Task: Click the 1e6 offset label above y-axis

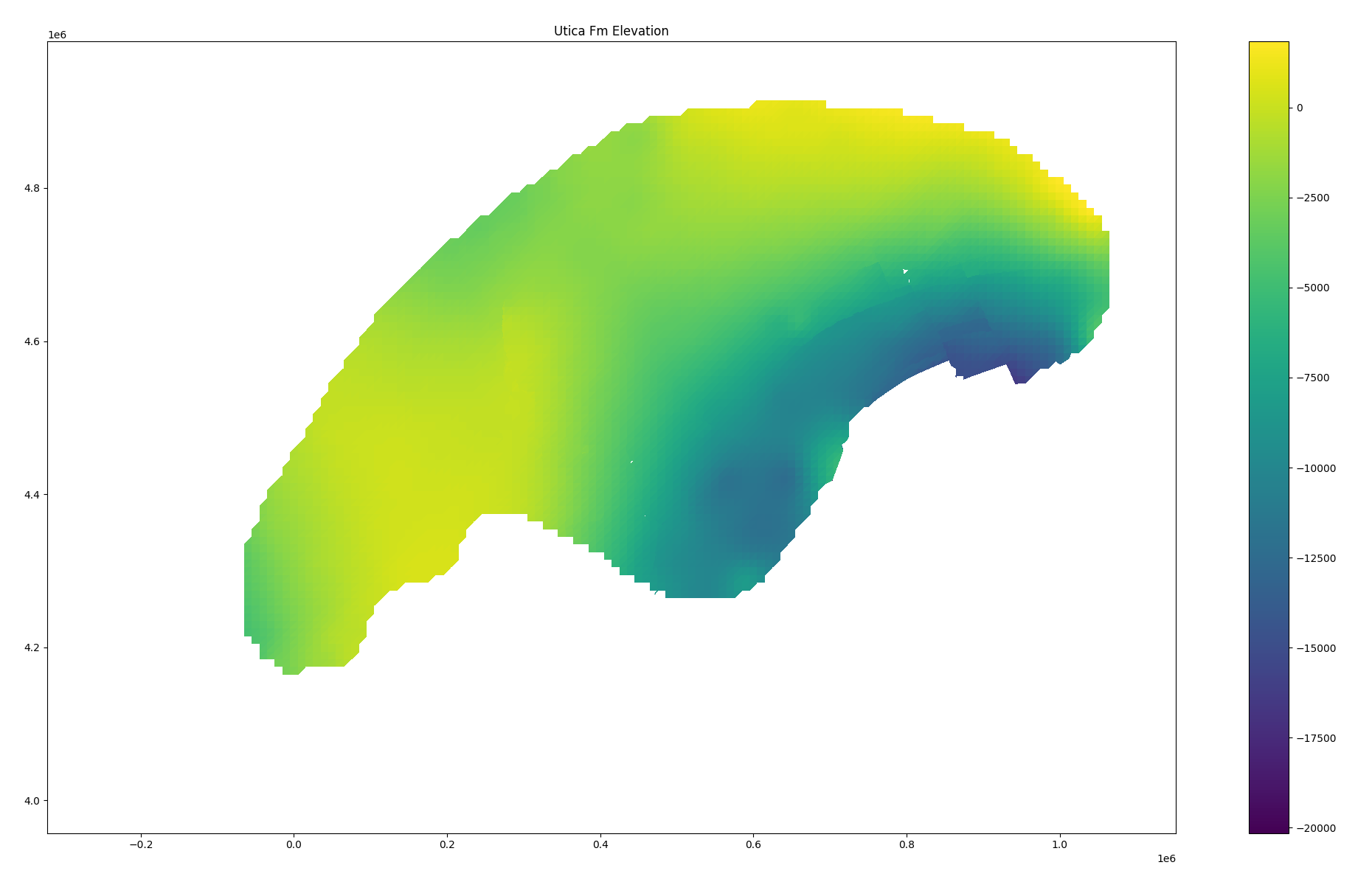Action: 58,35
